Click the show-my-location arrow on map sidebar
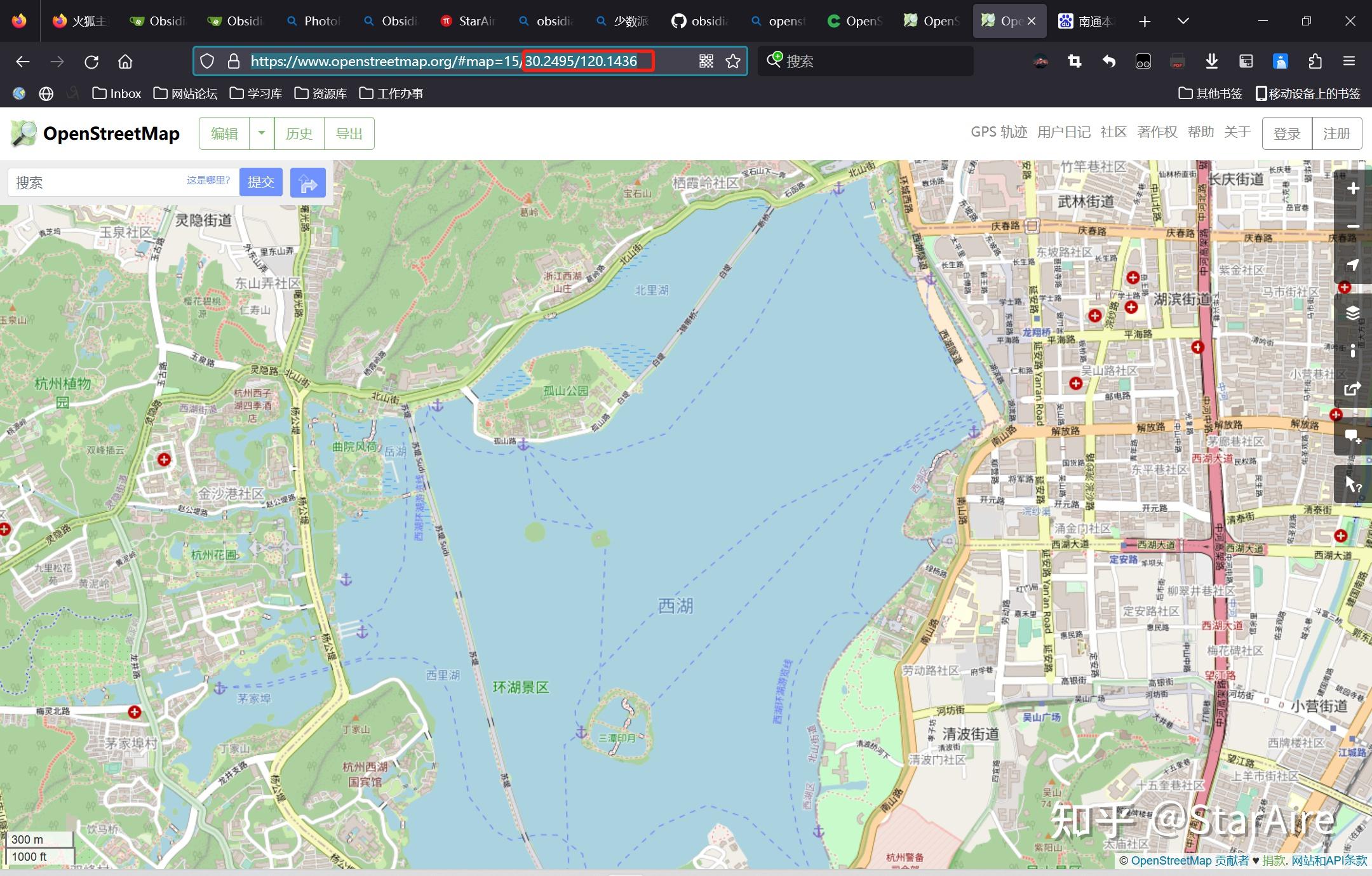 [x=1354, y=266]
